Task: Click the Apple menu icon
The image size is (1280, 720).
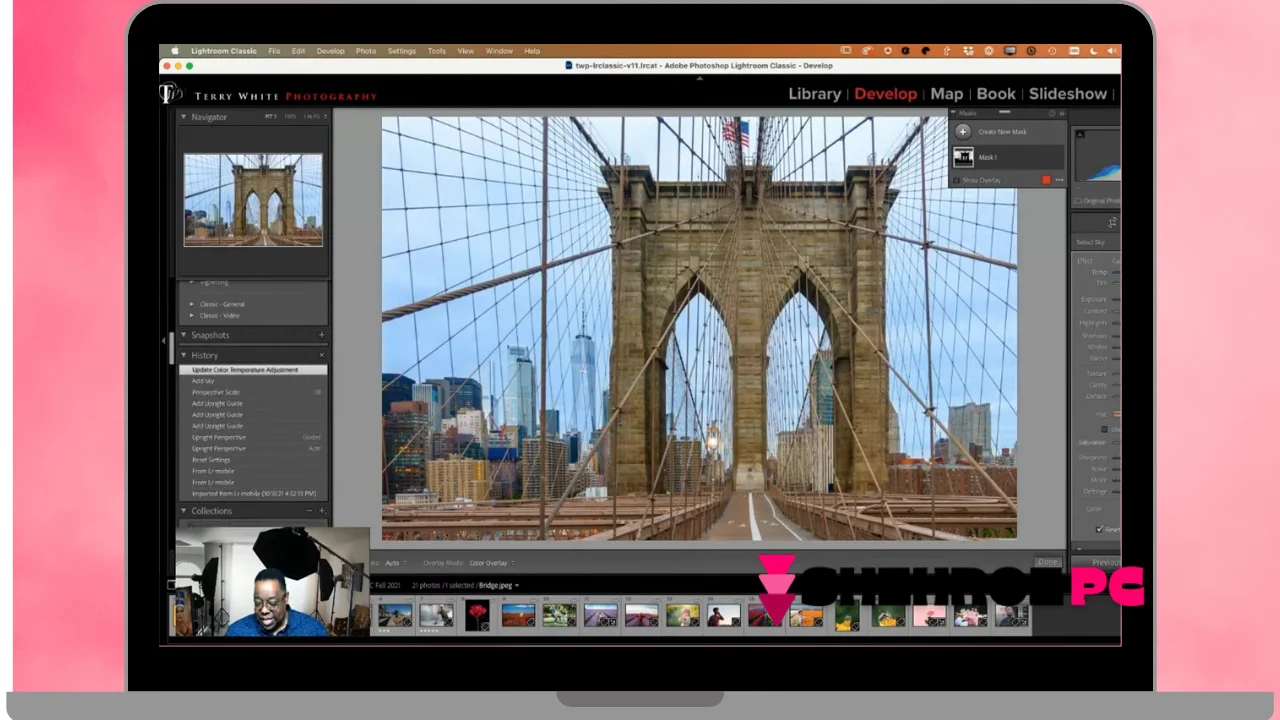Action: [x=175, y=51]
